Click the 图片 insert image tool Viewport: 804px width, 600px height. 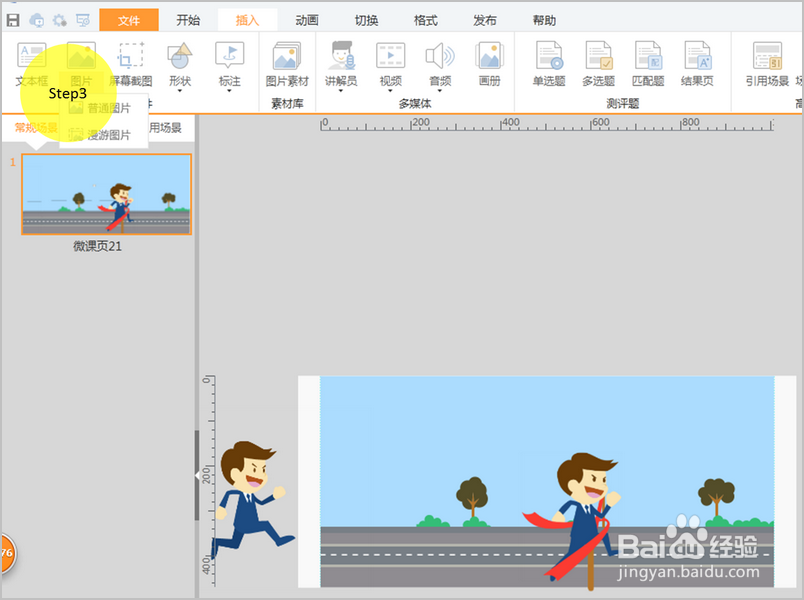(81, 65)
